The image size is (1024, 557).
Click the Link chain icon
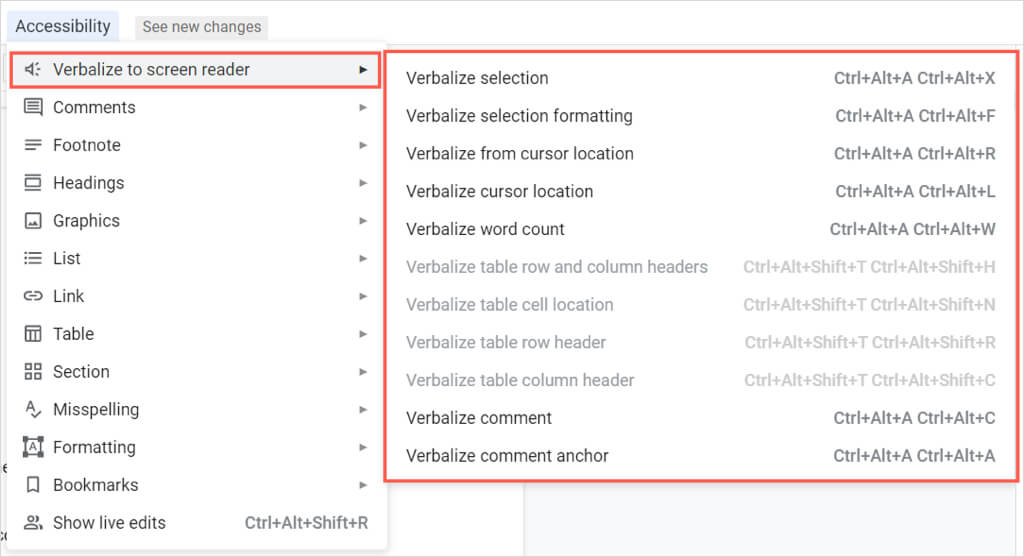(33, 296)
